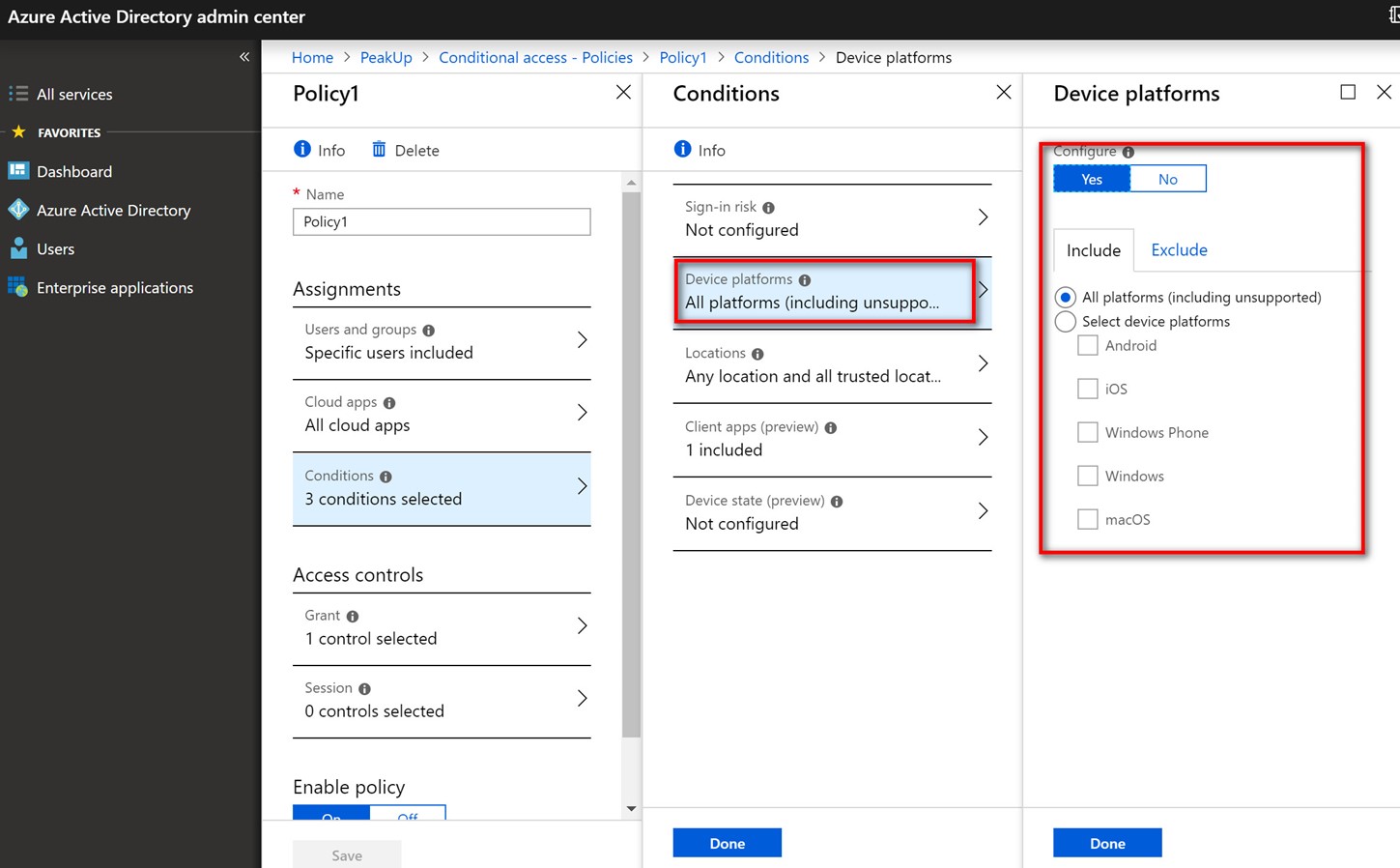Click the Delete trash icon
1400x868 pixels.
(x=379, y=149)
